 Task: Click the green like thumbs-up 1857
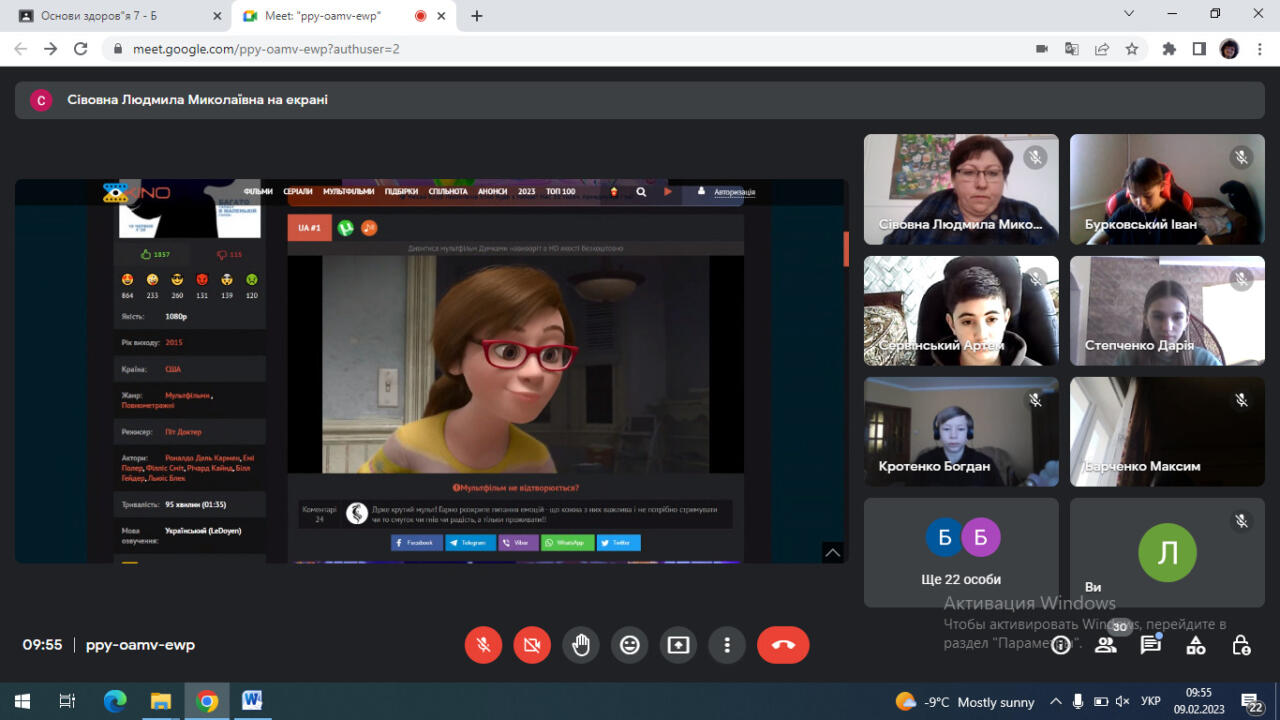(155, 255)
